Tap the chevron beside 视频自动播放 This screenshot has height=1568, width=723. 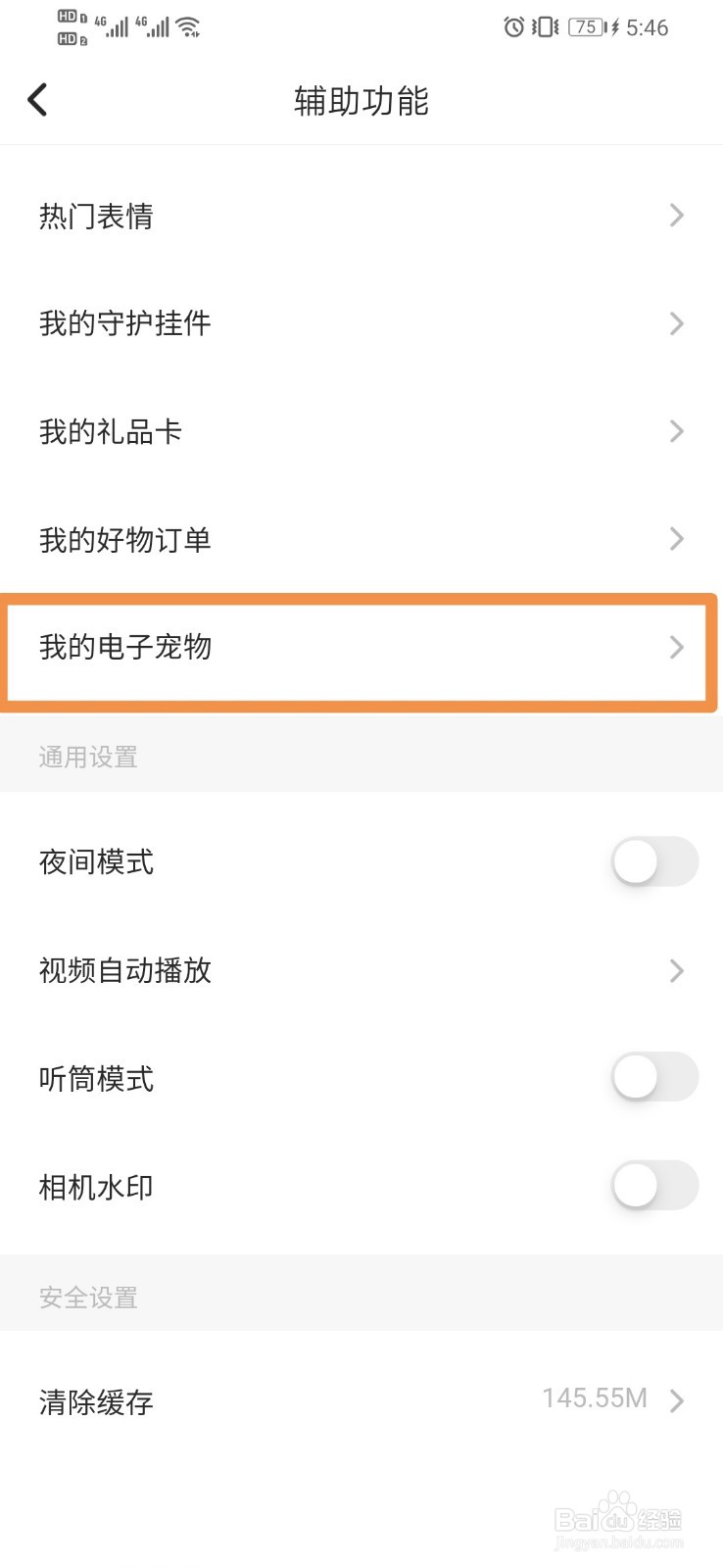click(x=676, y=971)
